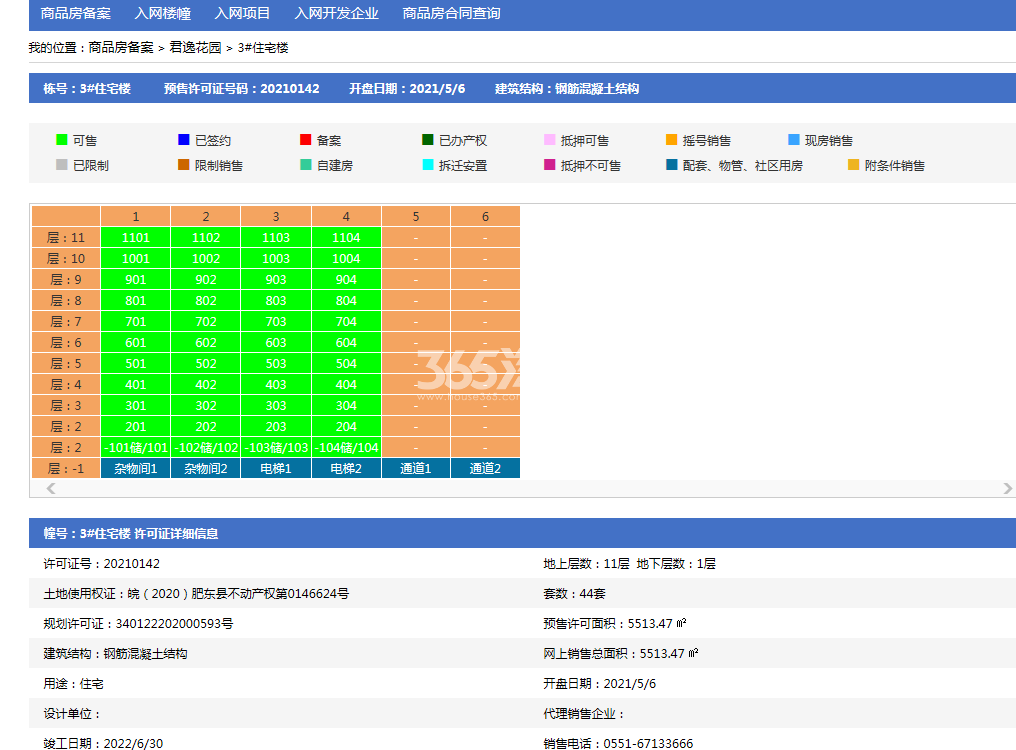Select unit 401 in the grid

(135, 384)
